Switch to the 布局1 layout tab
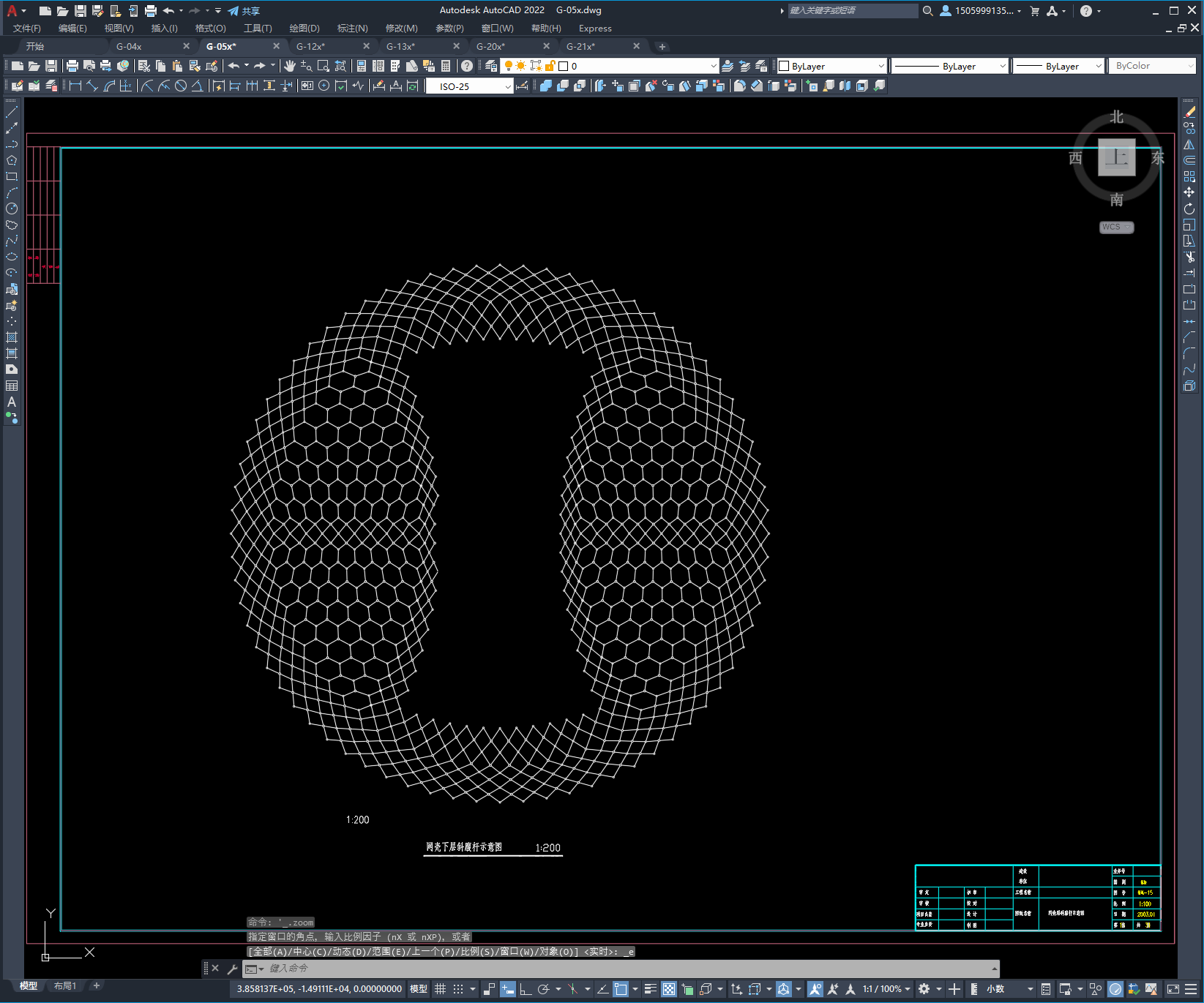1204x1003 pixels. 64,985
